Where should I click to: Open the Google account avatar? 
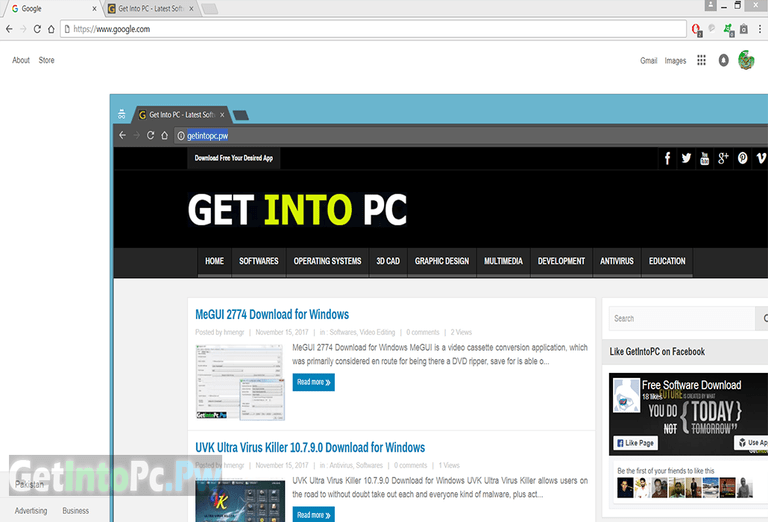pyautogui.click(x=746, y=60)
